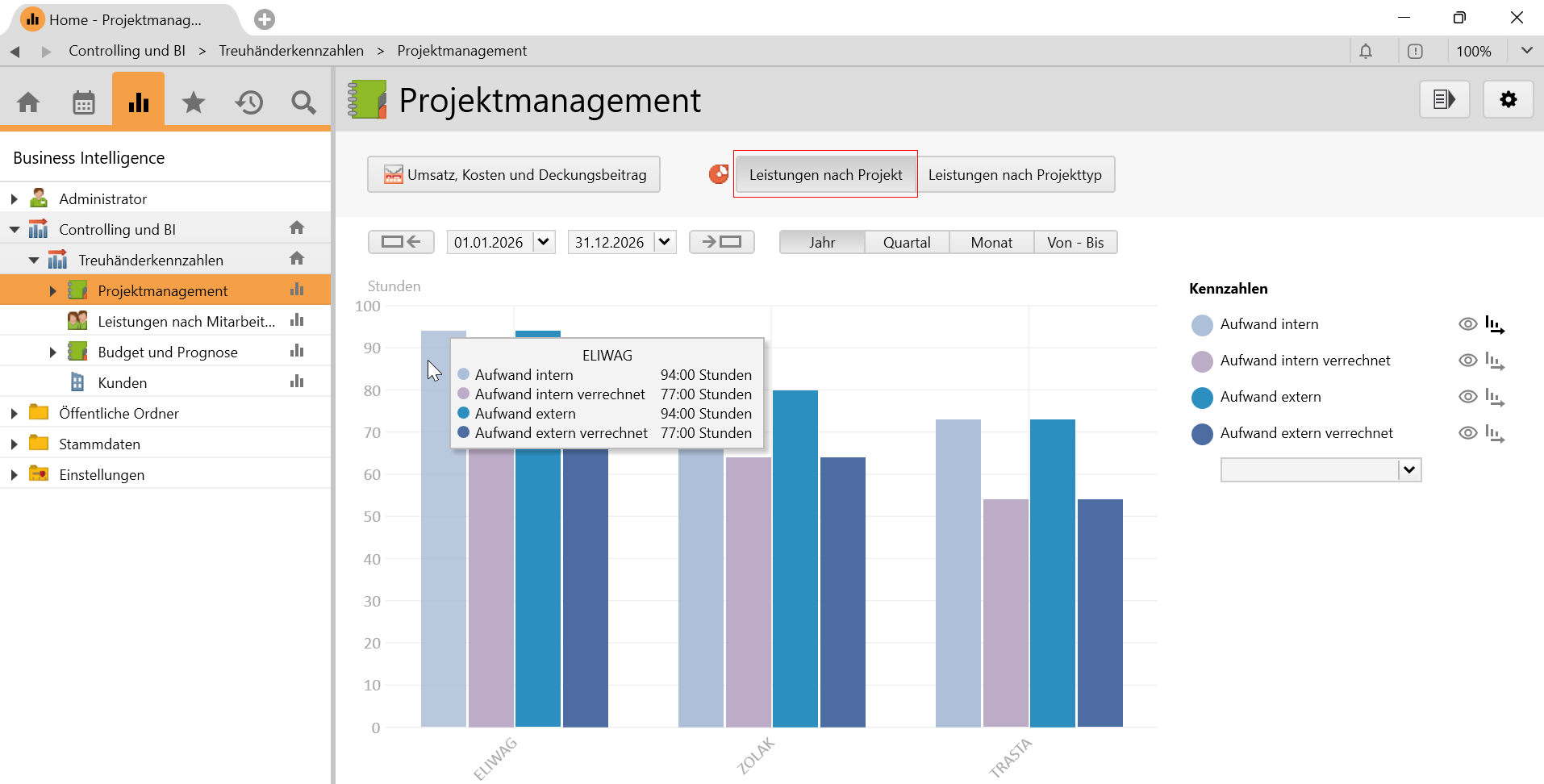Go to the home icon in sidebar
The width and height of the screenshot is (1544, 784).
tap(28, 102)
